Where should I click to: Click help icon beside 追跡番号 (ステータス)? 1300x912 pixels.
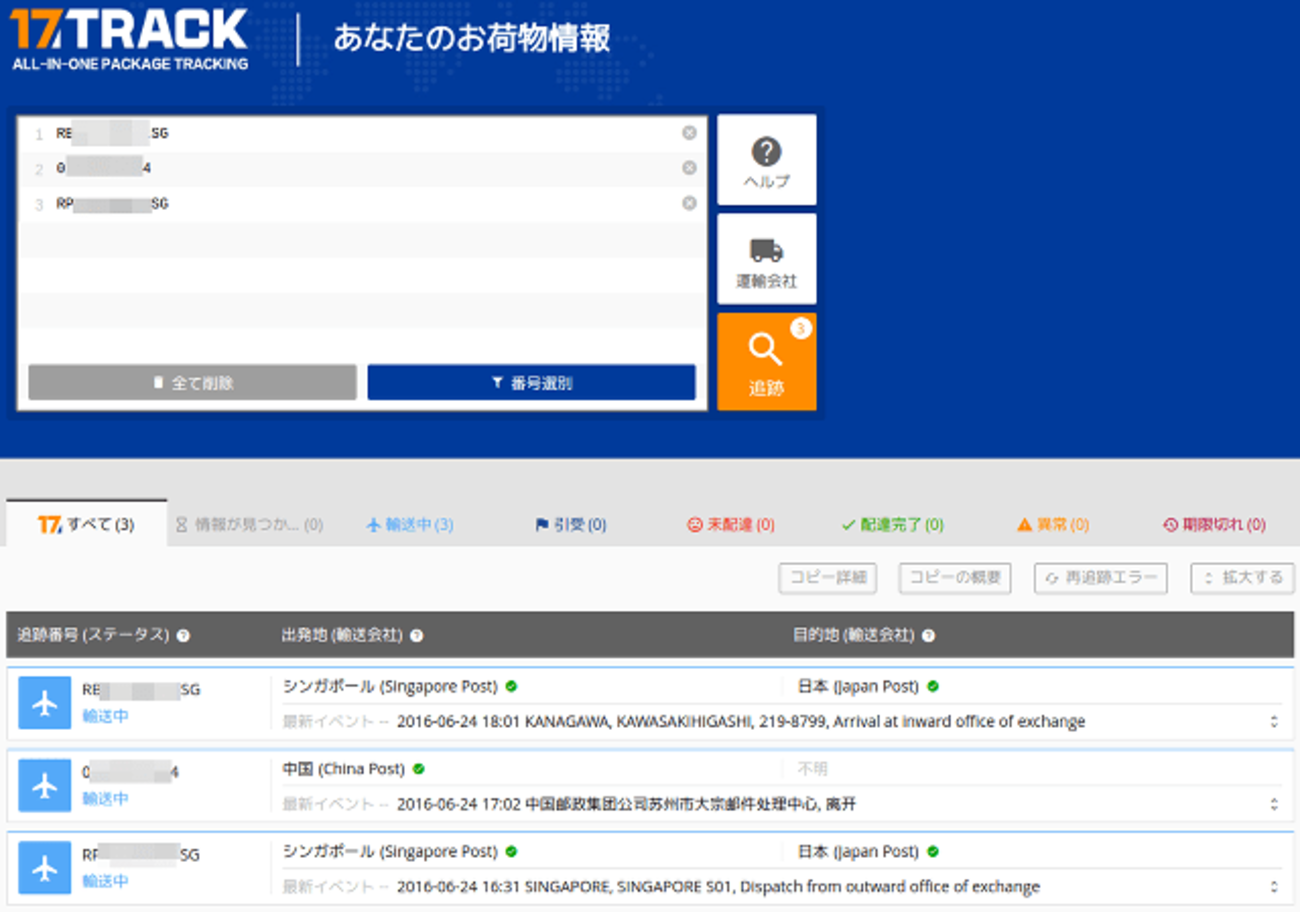point(184,636)
